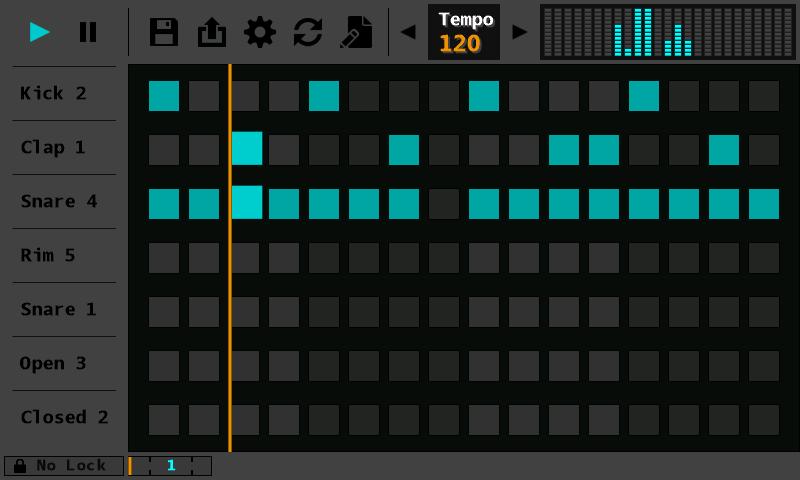800x480 pixels.
Task: Select the Closed 2 track label
Action: [x=64, y=417]
